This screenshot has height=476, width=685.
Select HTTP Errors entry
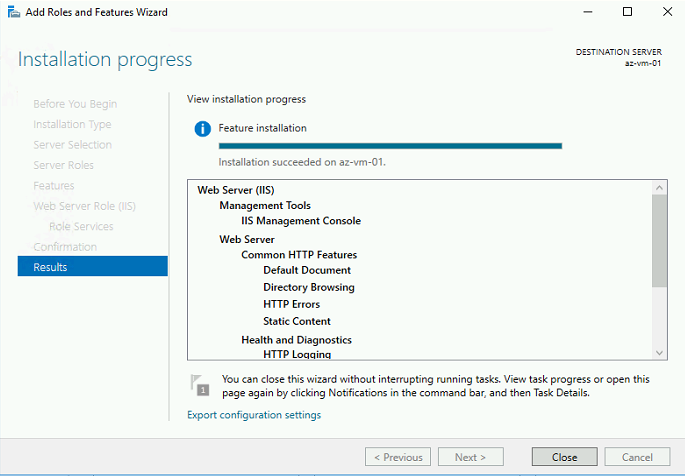(291, 304)
